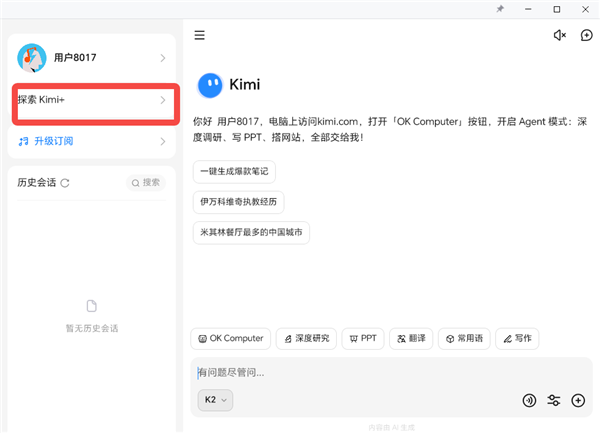Click the blue Kimi logo avatar
Viewport: 600px width, 433px height.
210,85
